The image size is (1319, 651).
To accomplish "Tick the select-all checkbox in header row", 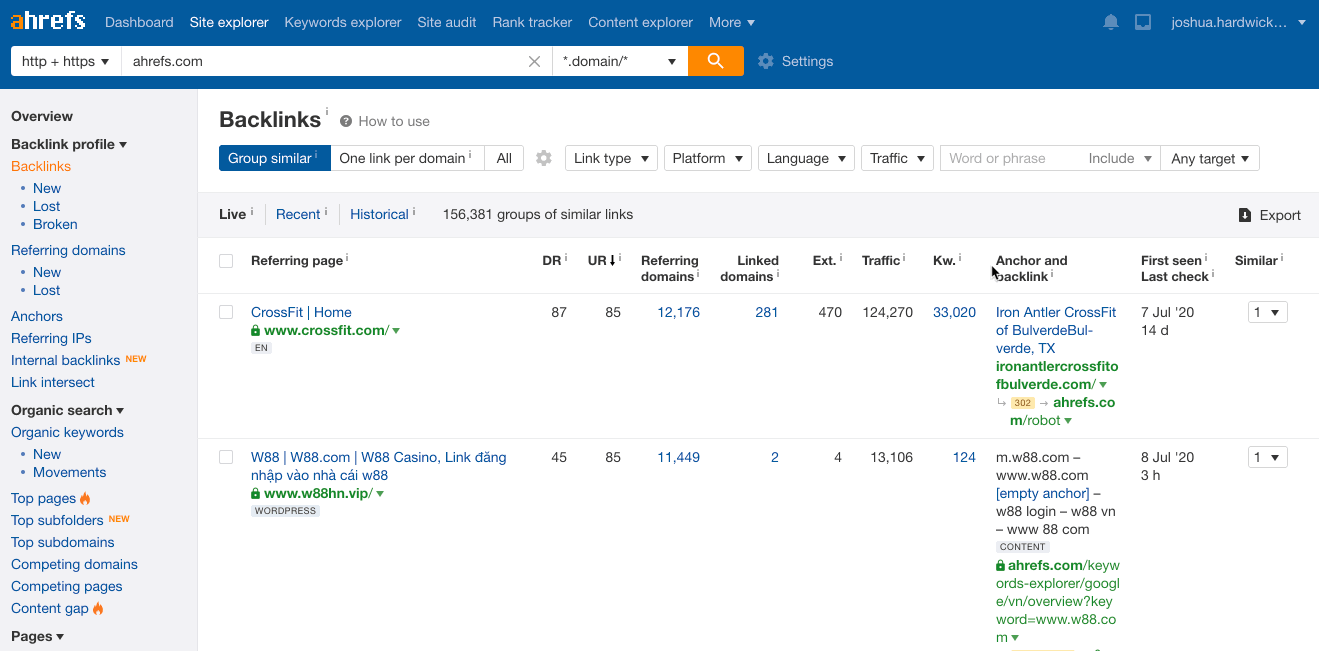I will pyautogui.click(x=226, y=261).
